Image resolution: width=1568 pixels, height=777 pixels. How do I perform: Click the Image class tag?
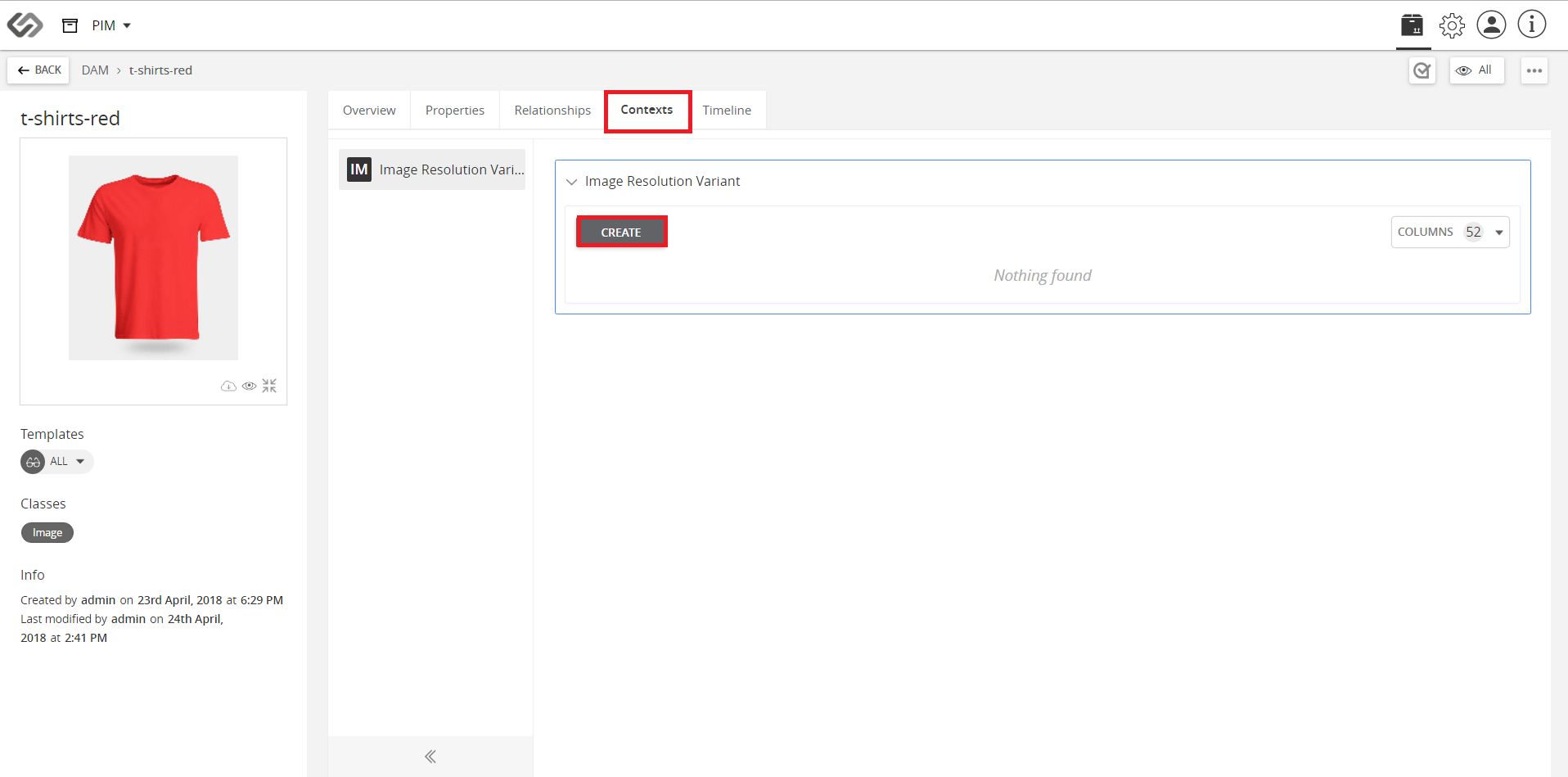pos(47,533)
